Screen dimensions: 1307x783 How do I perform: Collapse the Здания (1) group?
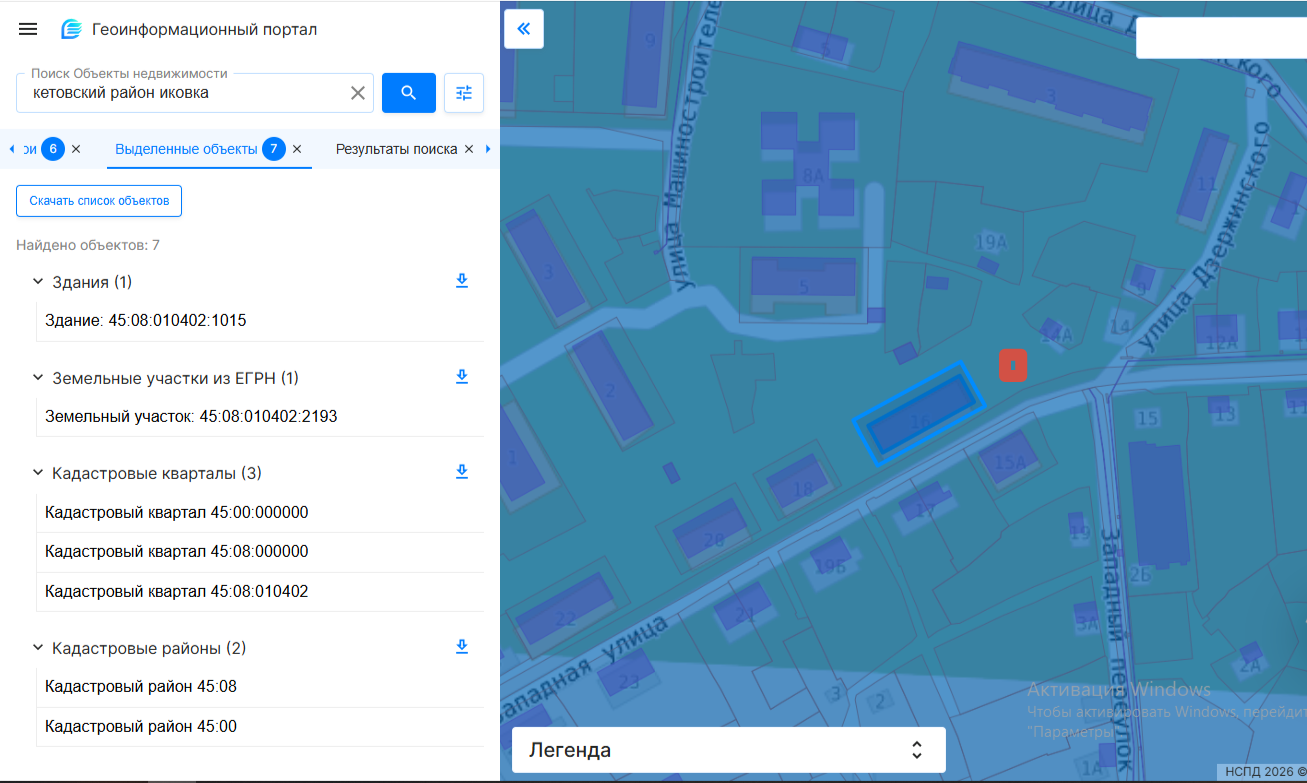[38, 282]
